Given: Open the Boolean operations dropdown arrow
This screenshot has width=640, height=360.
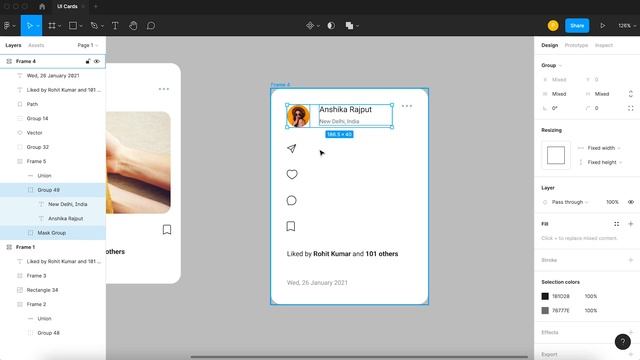Looking at the screenshot, I should pyautogui.click(x=358, y=26).
